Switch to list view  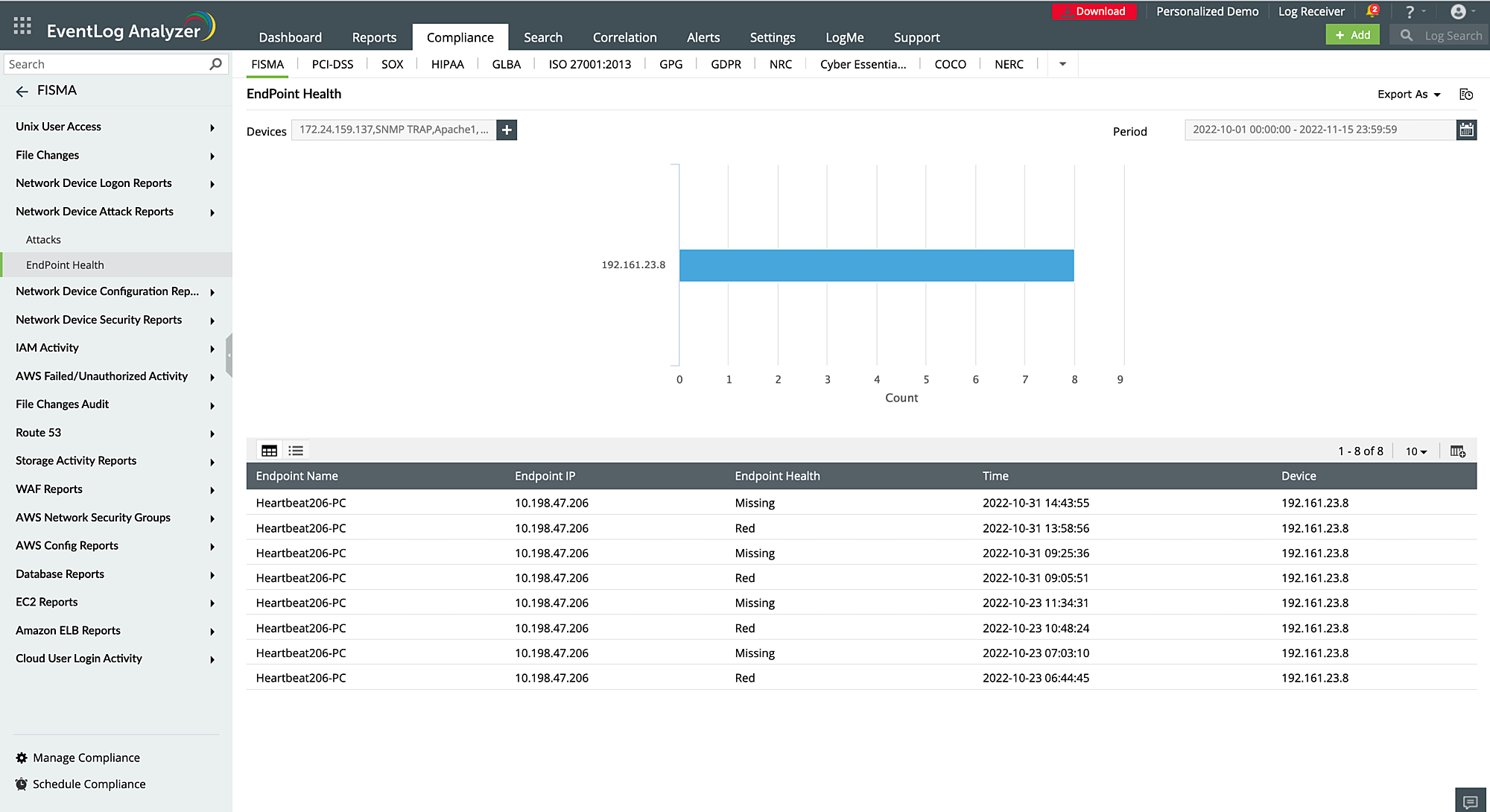(296, 451)
